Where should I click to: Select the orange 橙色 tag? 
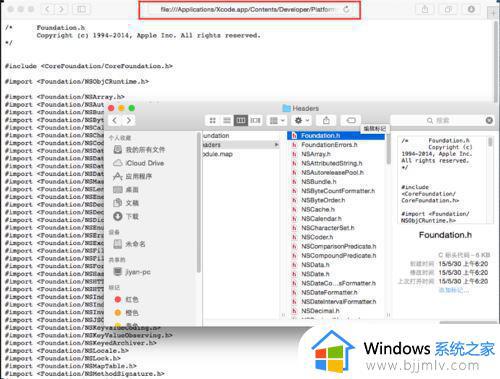126,313
